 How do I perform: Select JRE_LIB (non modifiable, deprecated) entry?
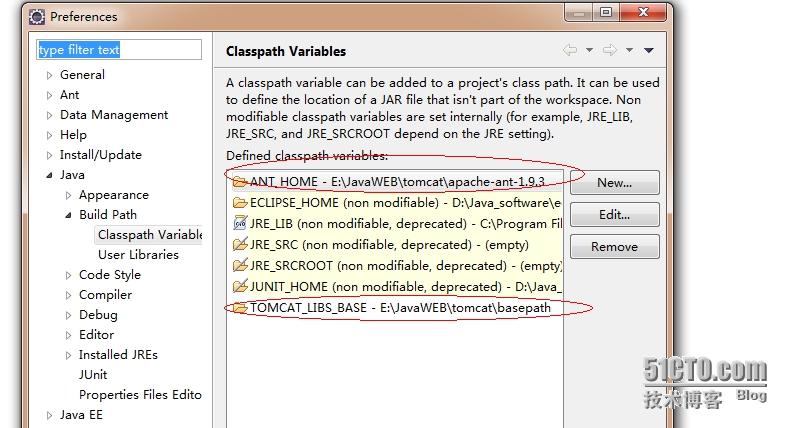395,224
